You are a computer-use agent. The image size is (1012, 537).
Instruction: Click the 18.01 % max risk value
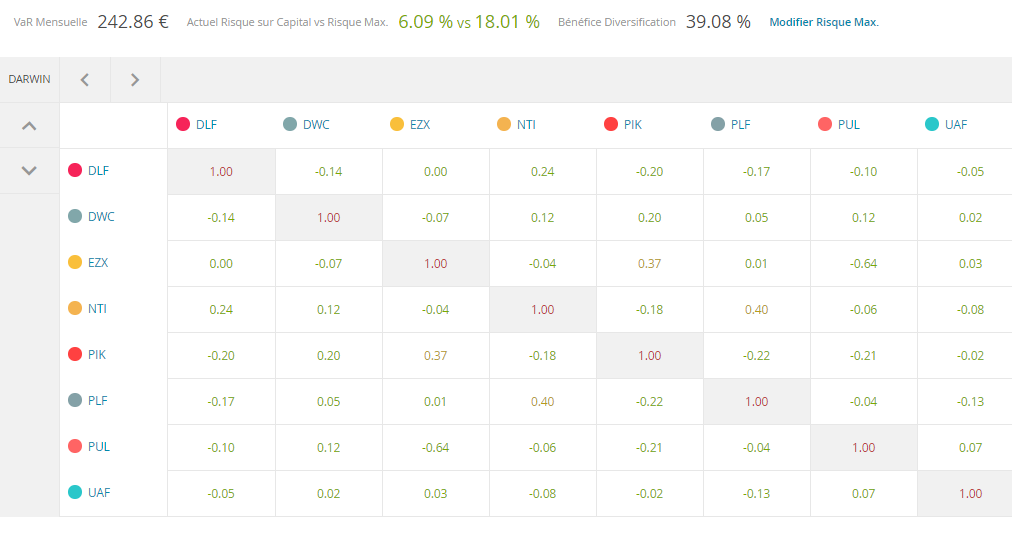508,22
